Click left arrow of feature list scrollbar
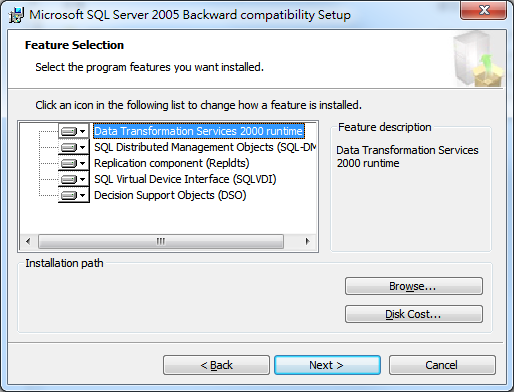This screenshot has width=514, height=392. pyautogui.click(x=28, y=241)
